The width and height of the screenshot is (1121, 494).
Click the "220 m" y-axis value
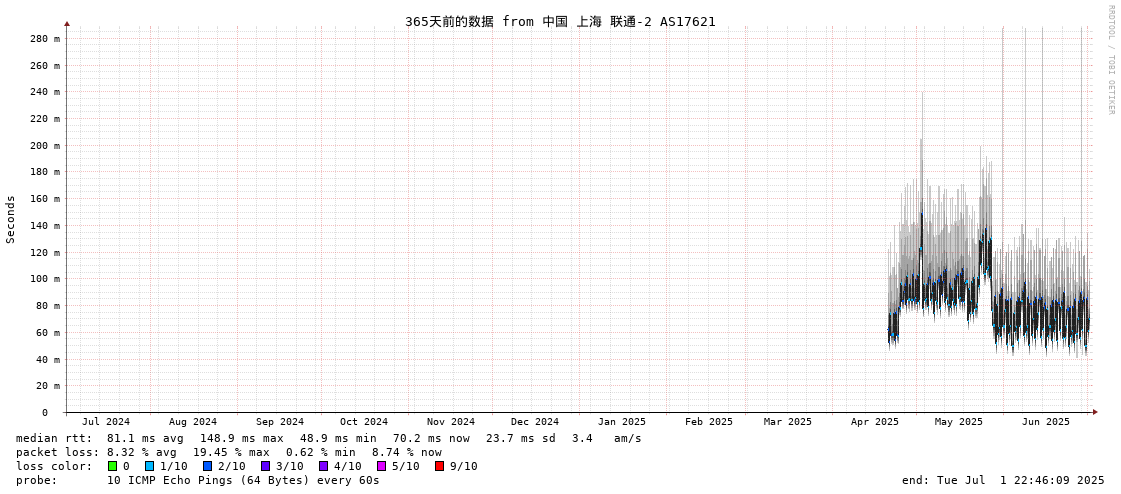click(45, 119)
